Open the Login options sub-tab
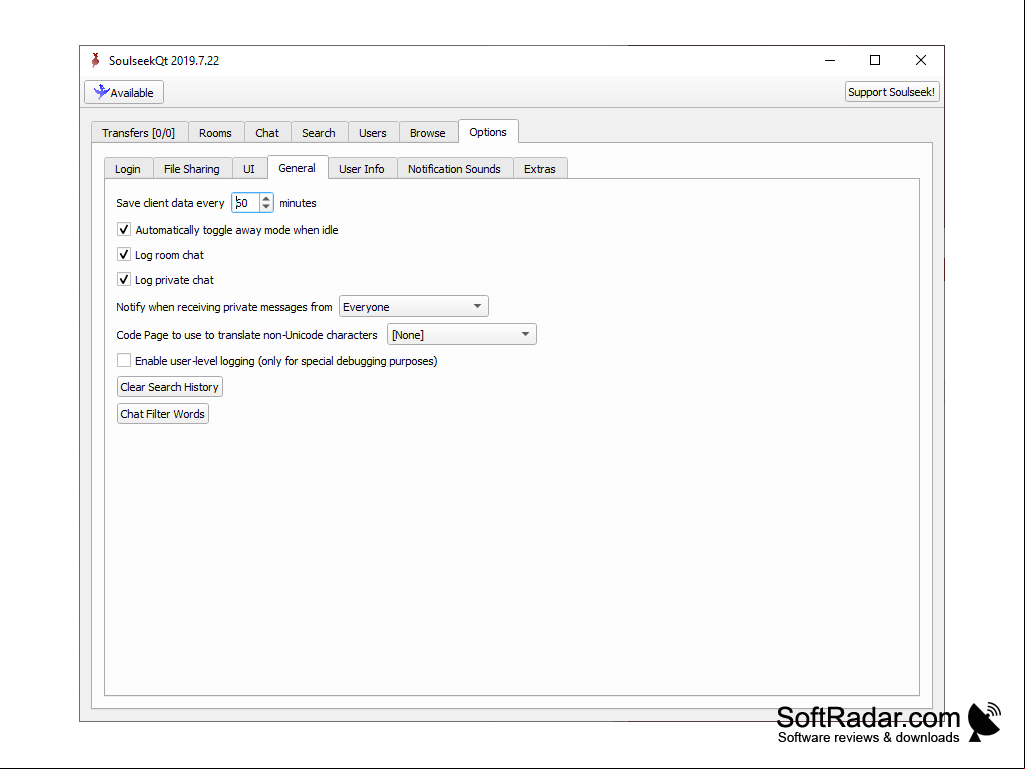This screenshot has width=1025, height=769. click(127, 169)
